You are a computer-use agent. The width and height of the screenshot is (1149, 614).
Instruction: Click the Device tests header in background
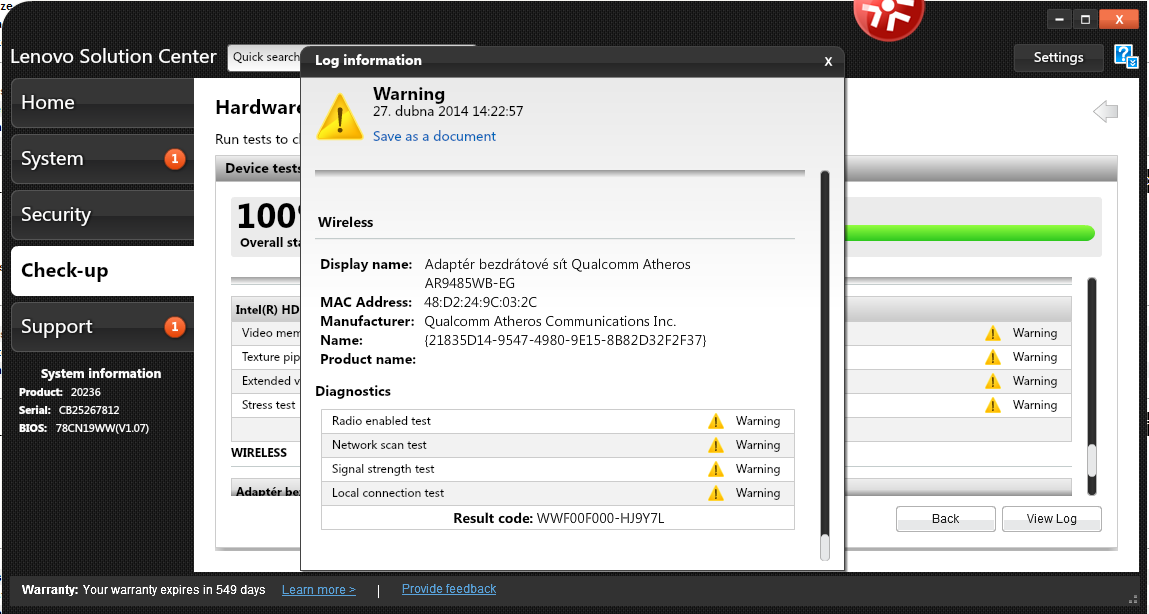262,169
